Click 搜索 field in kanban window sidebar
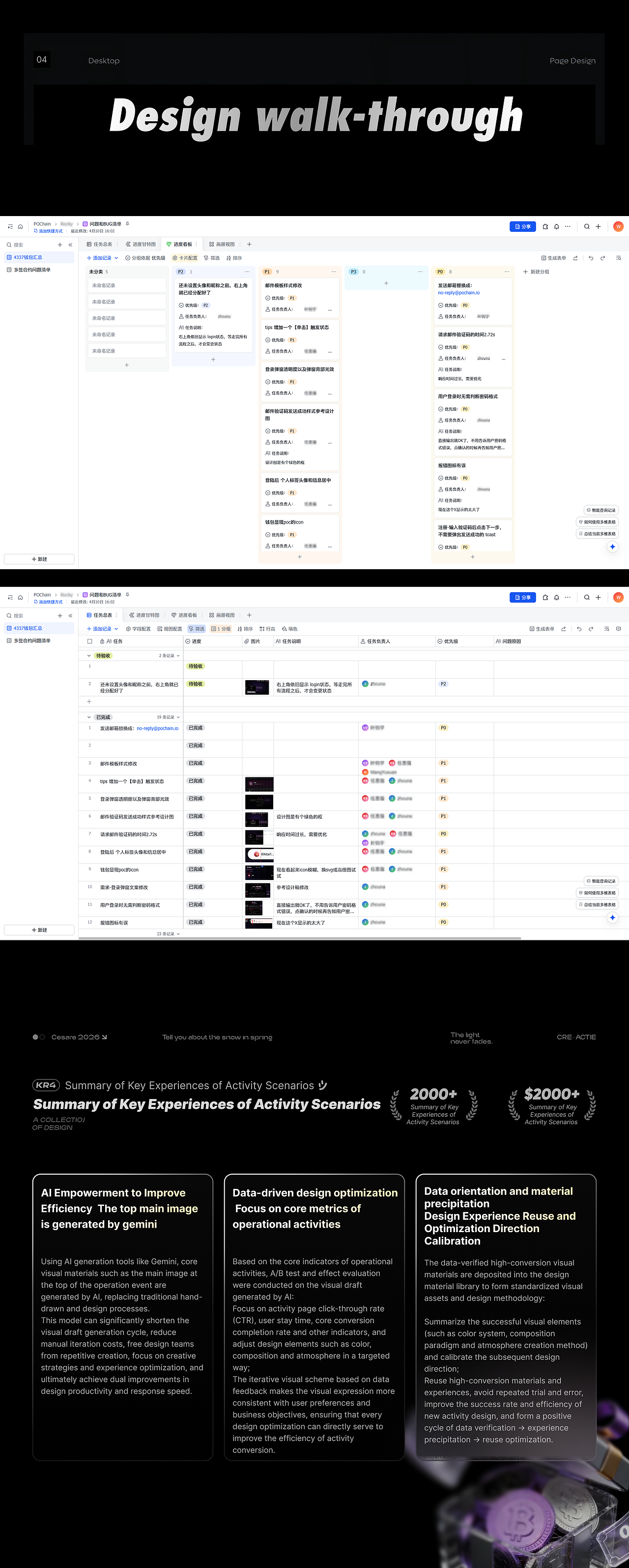Viewport: 629px width, 1568px height. point(29,245)
